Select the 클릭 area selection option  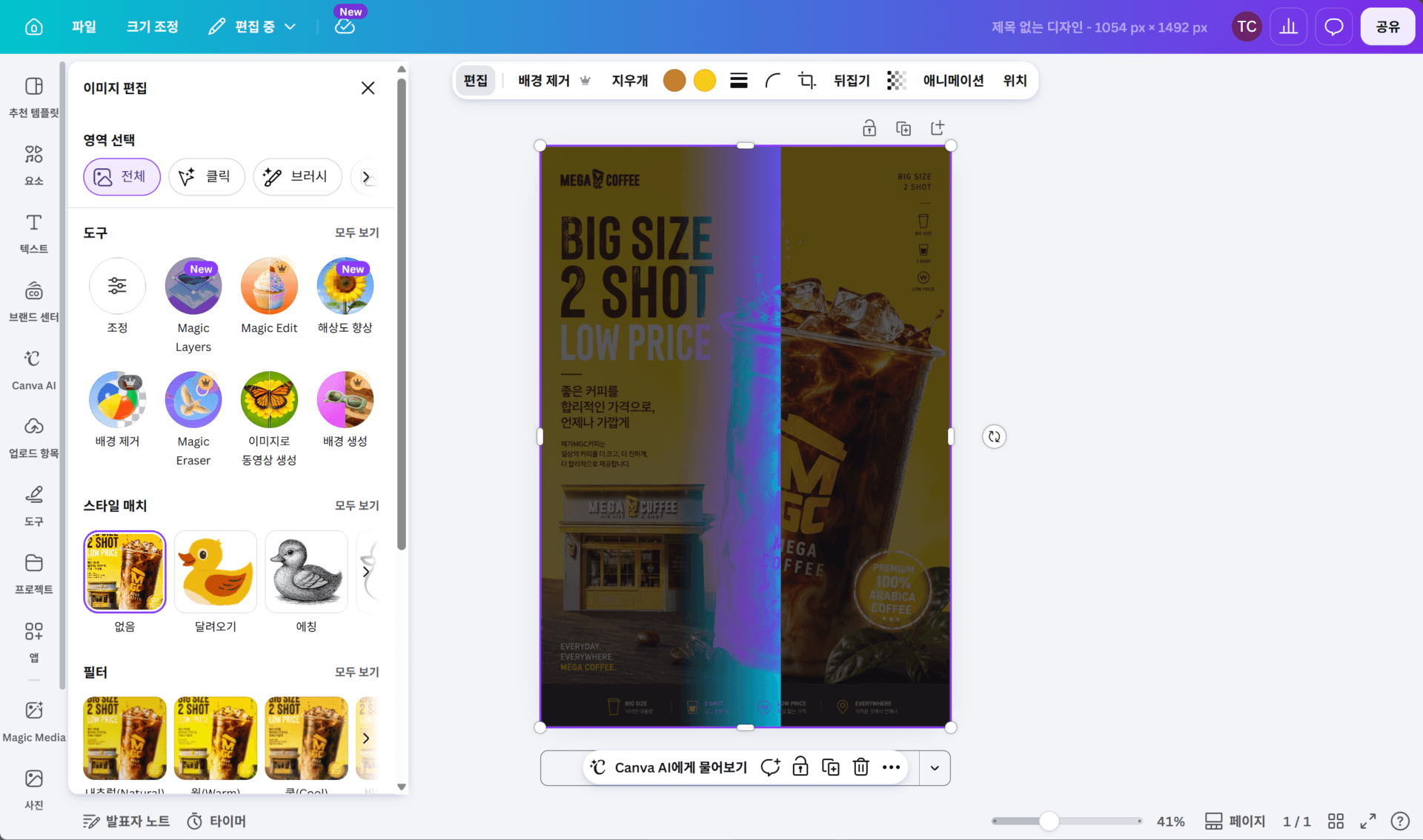[x=206, y=176]
